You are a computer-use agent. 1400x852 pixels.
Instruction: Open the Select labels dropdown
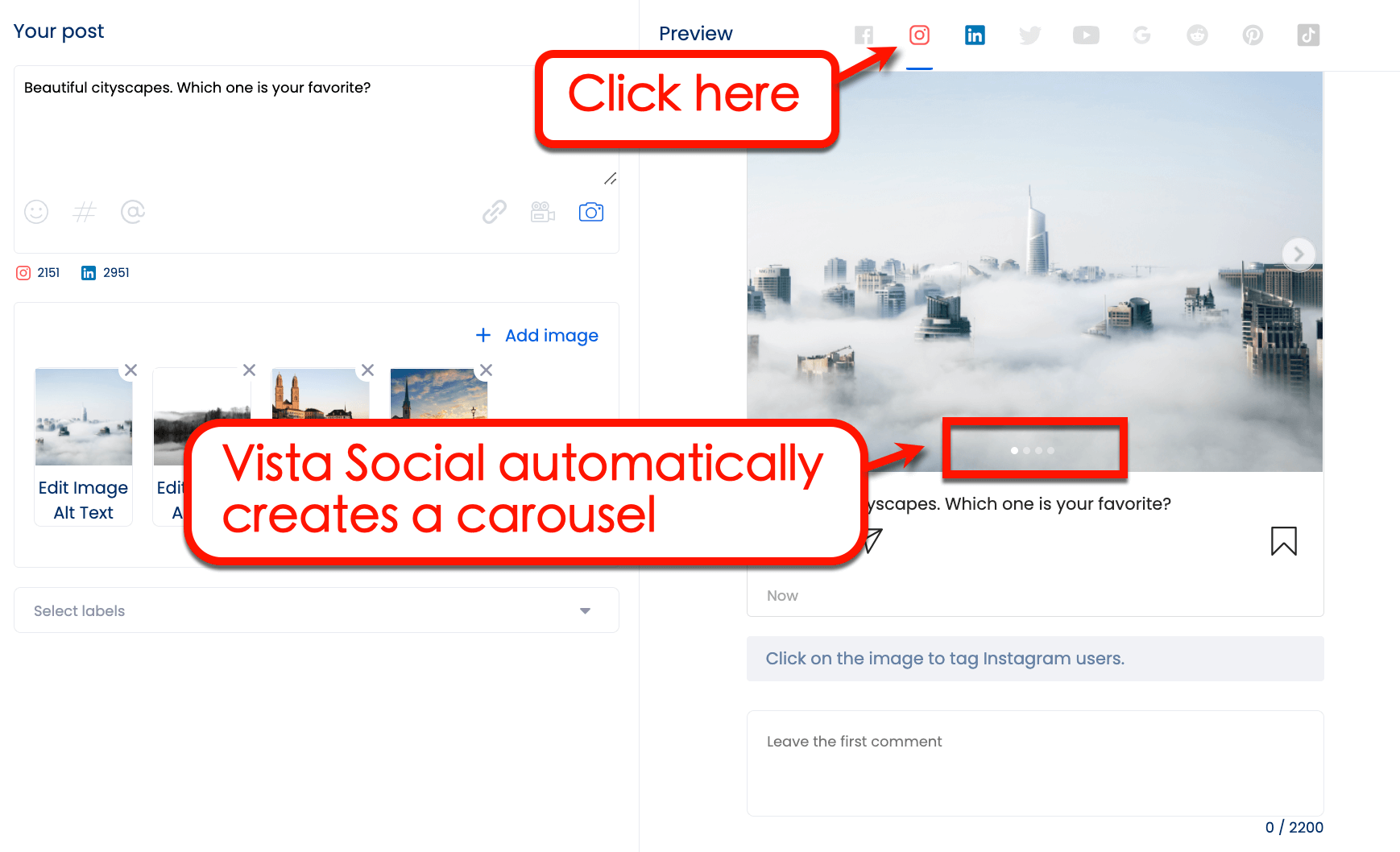click(x=316, y=610)
